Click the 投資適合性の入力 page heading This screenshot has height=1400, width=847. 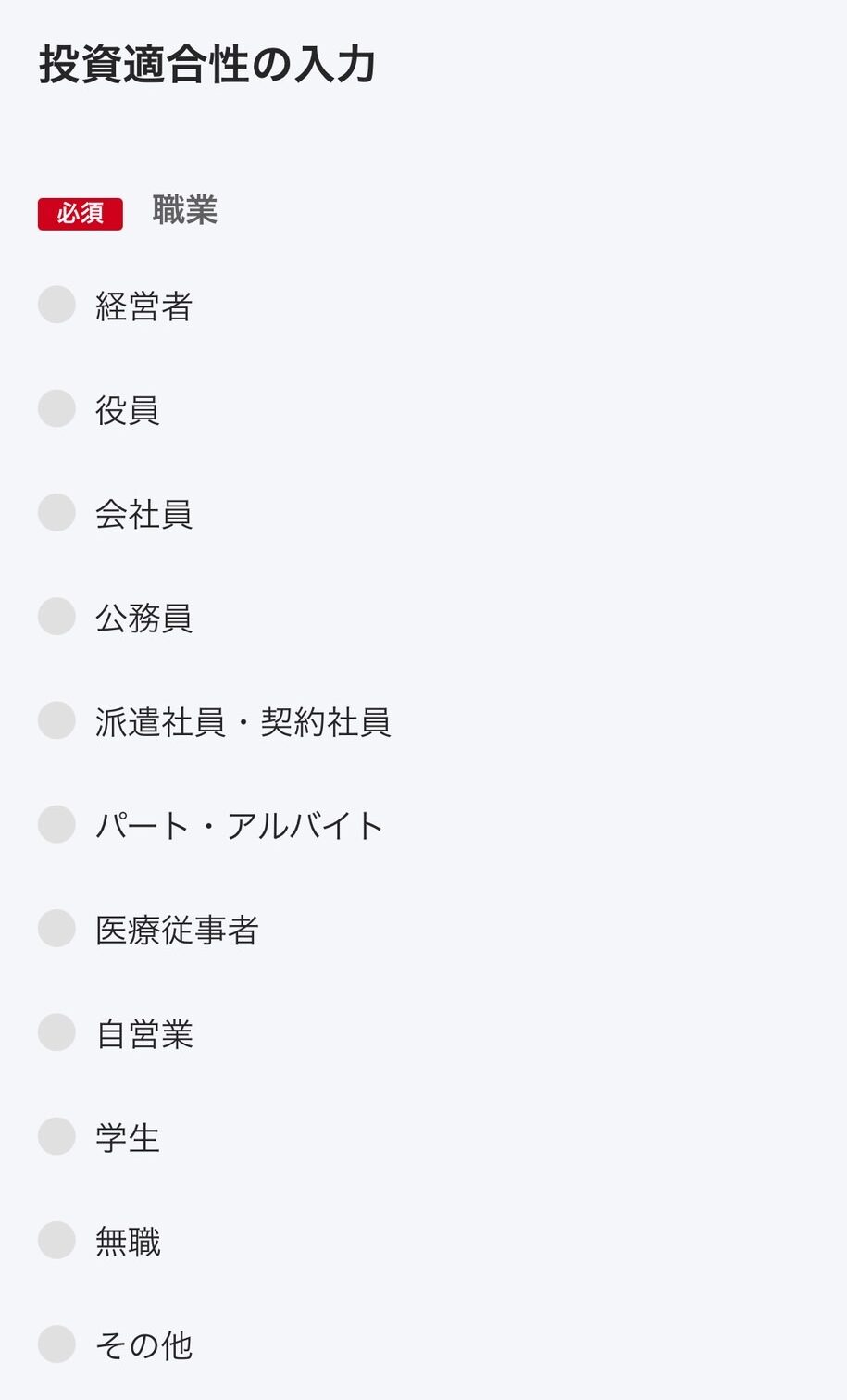(x=207, y=65)
